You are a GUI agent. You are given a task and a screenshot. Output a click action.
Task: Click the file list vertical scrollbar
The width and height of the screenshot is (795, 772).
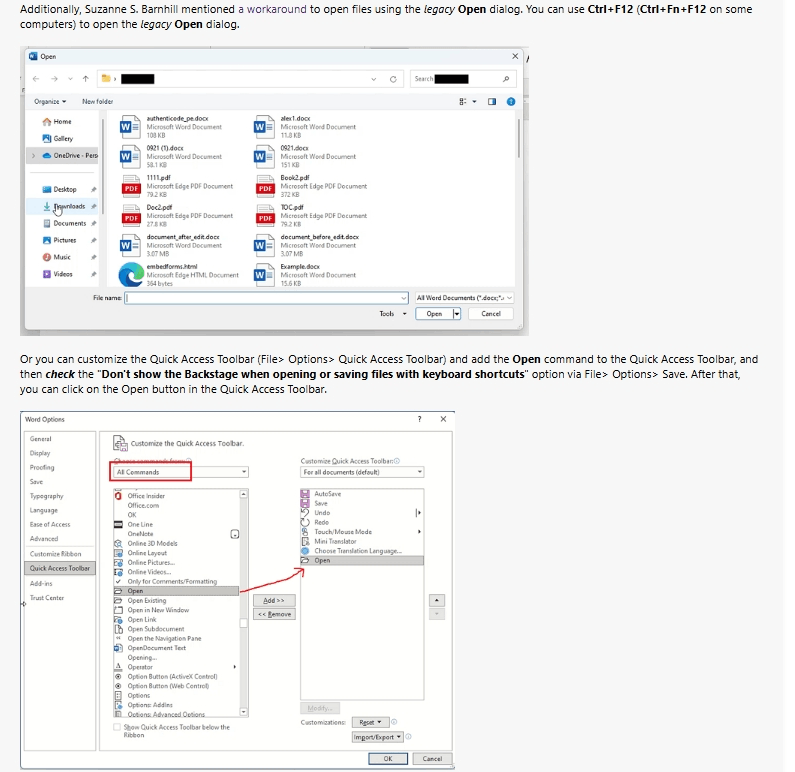point(518,138)
